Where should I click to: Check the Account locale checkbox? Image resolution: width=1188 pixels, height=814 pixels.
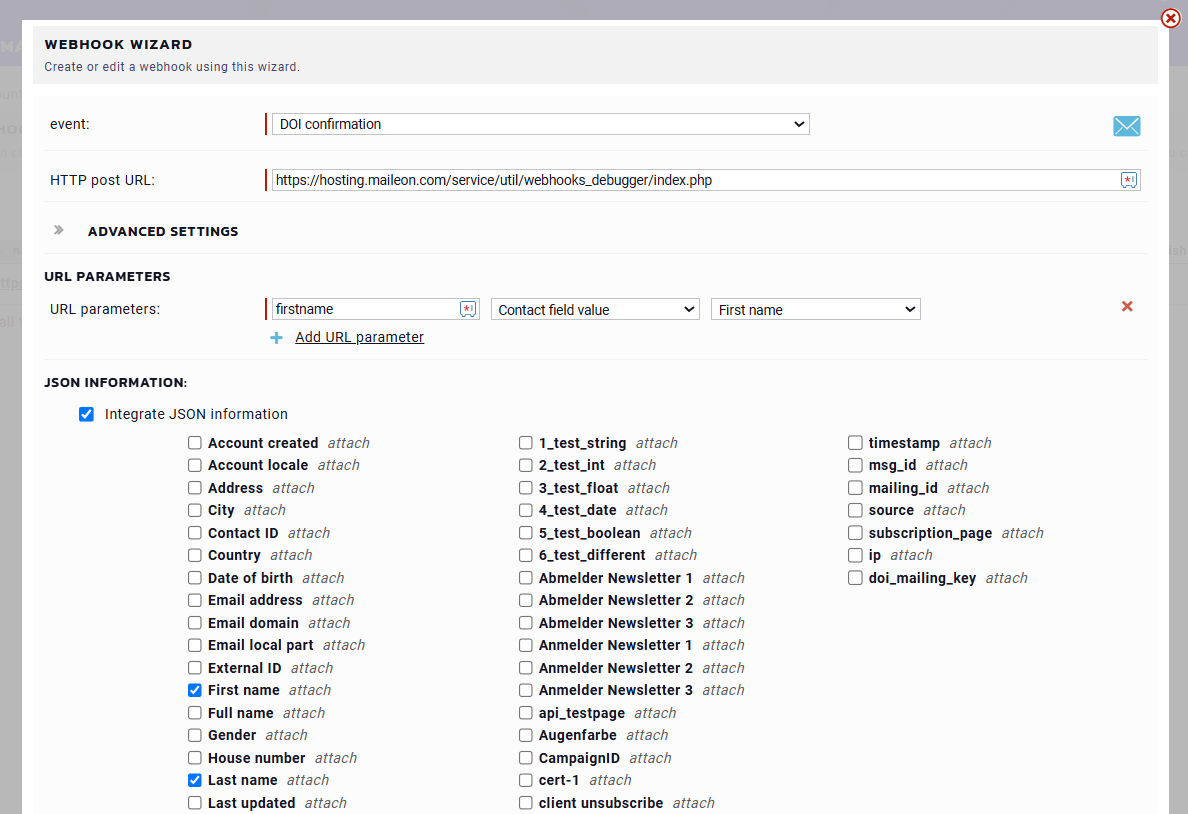(x=195, y=465)
